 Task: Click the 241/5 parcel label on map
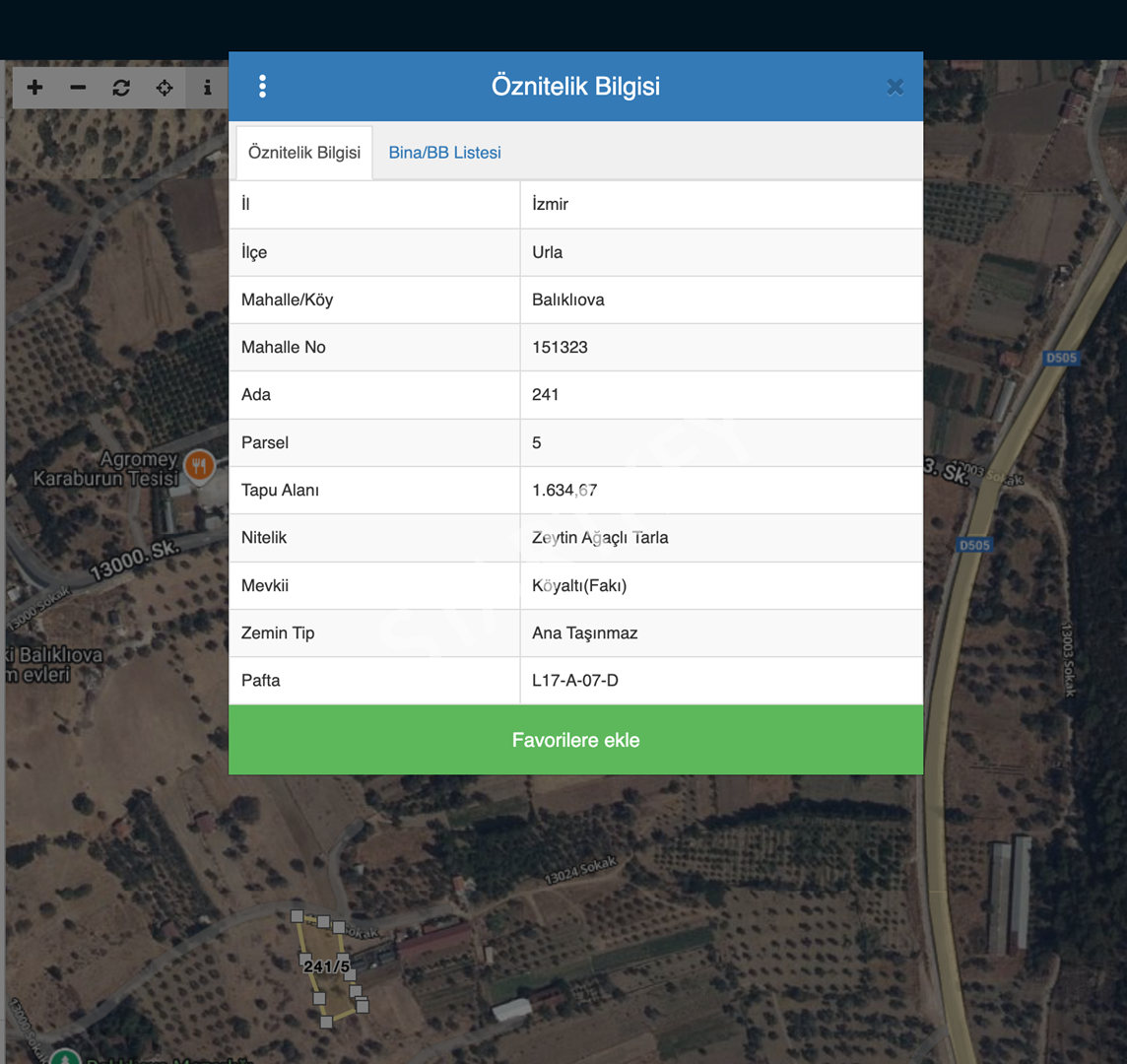click(x=326, y=966)
